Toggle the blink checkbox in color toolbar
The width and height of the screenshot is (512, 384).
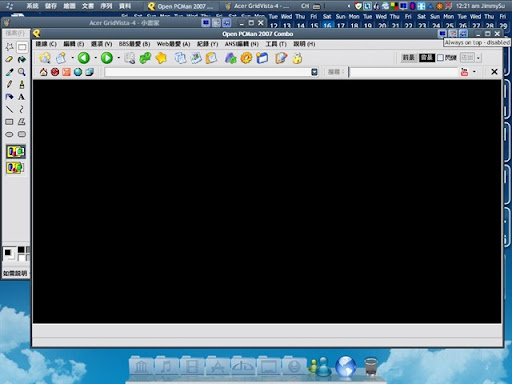tap(440, 58)
